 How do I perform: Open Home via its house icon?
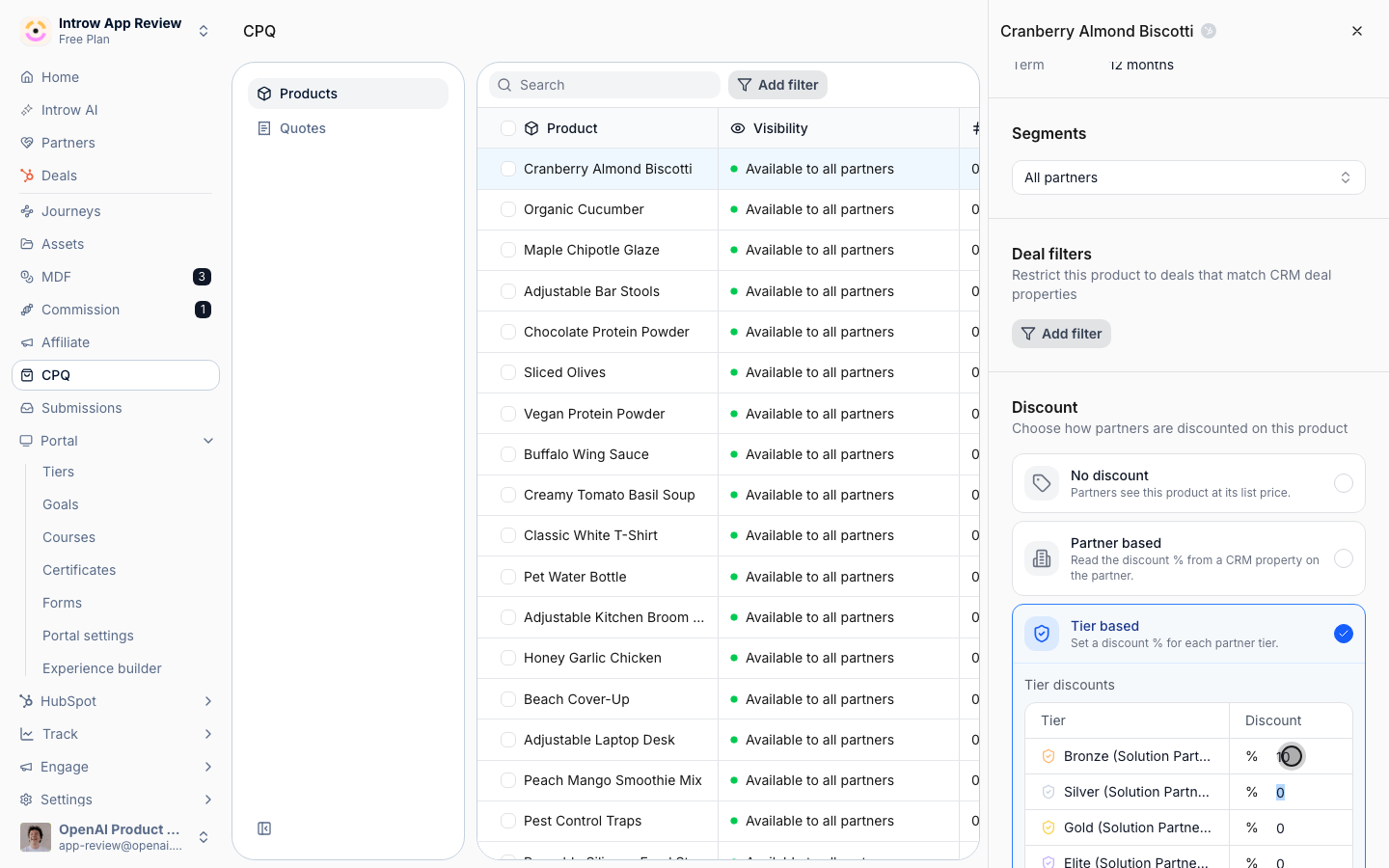(x=27, y=77)
